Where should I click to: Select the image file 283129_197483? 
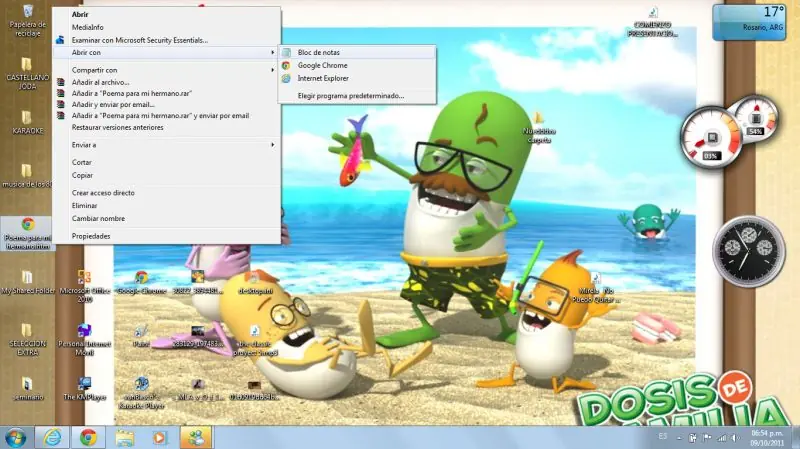pyautogui.click(x=198, y=337)
